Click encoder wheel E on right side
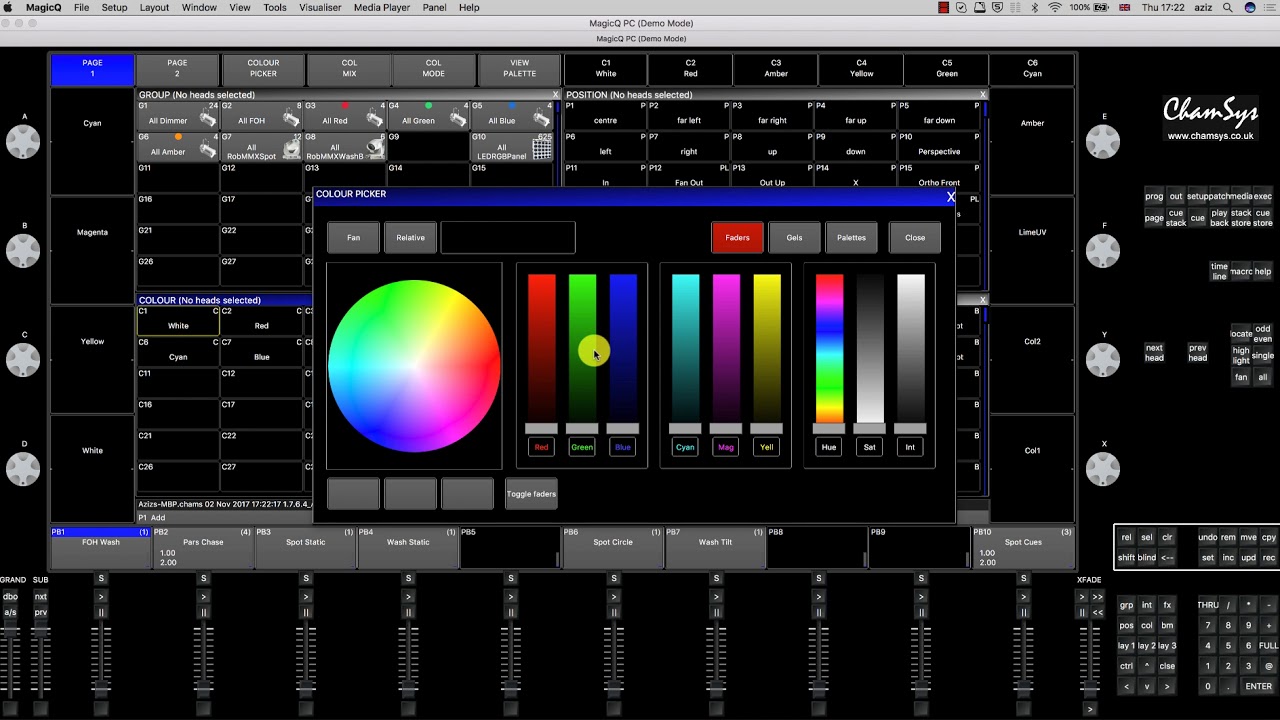Viewport: 1280px width, 720px height. 1103,141
